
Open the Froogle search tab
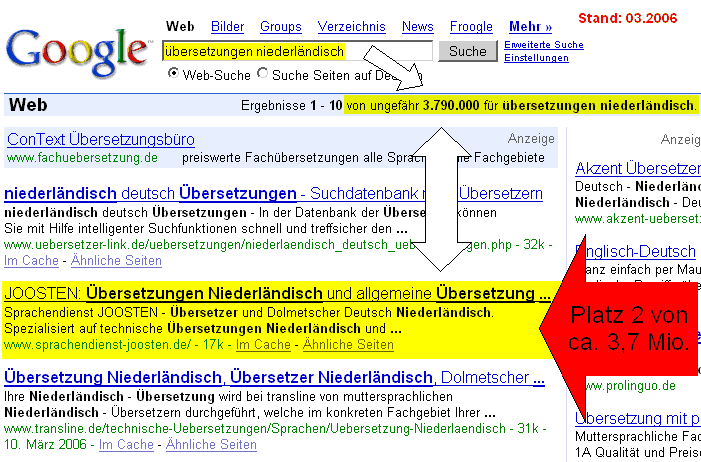471,27
